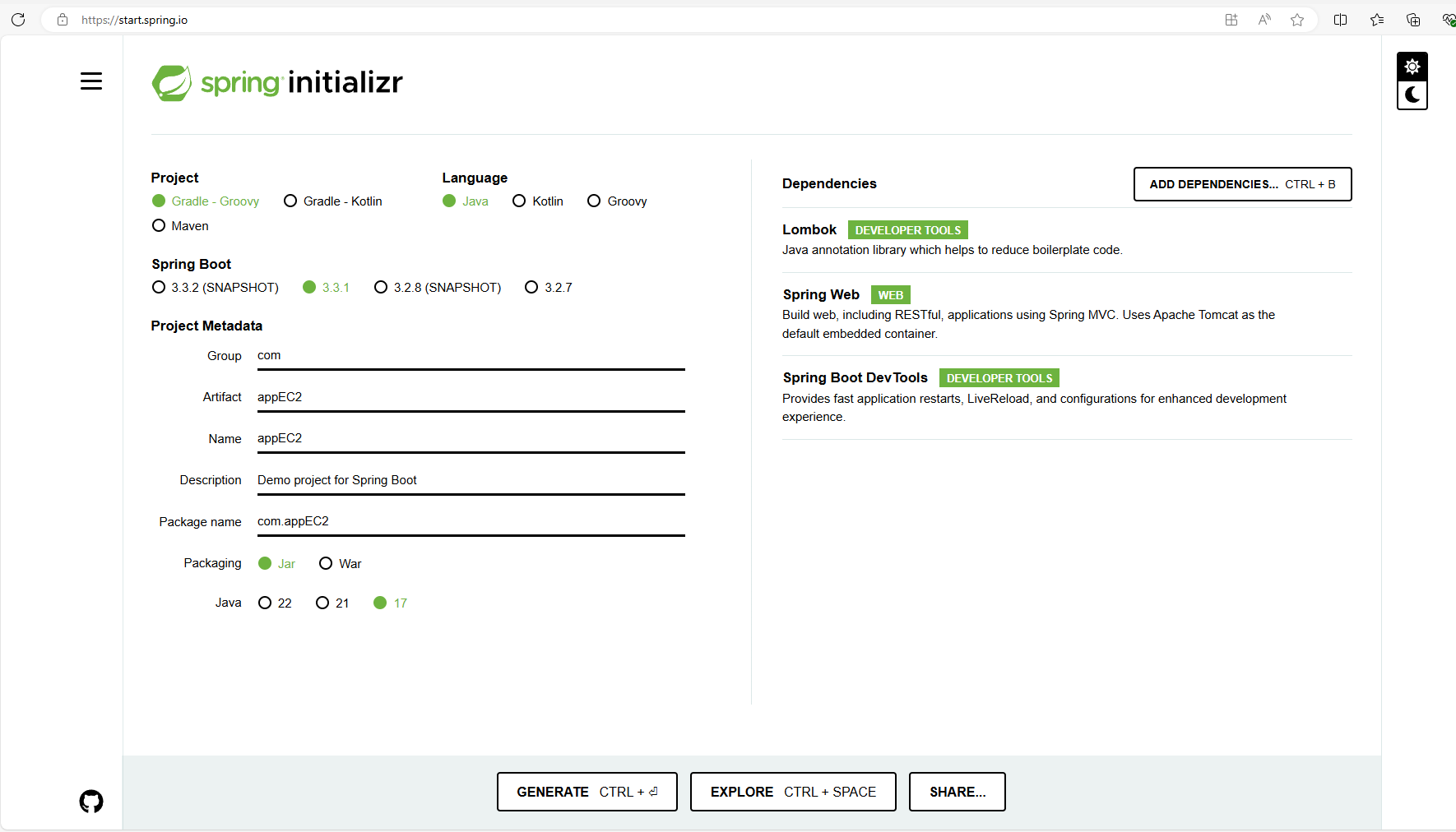This screenshot has height=832, width=1456.
Task: Select Spring Boot 3.3.2 (SNAPSHOT)
Action: [216, 288]
